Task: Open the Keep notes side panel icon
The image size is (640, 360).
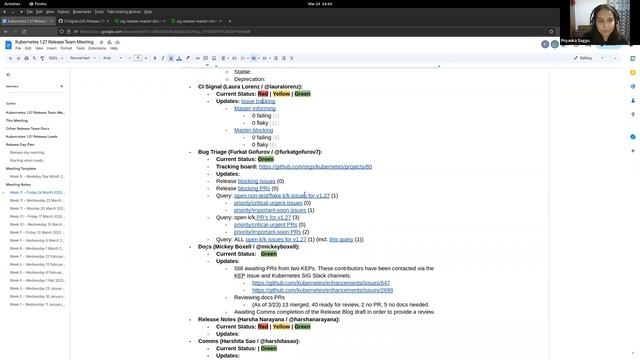Action: [x=633, y=73]
